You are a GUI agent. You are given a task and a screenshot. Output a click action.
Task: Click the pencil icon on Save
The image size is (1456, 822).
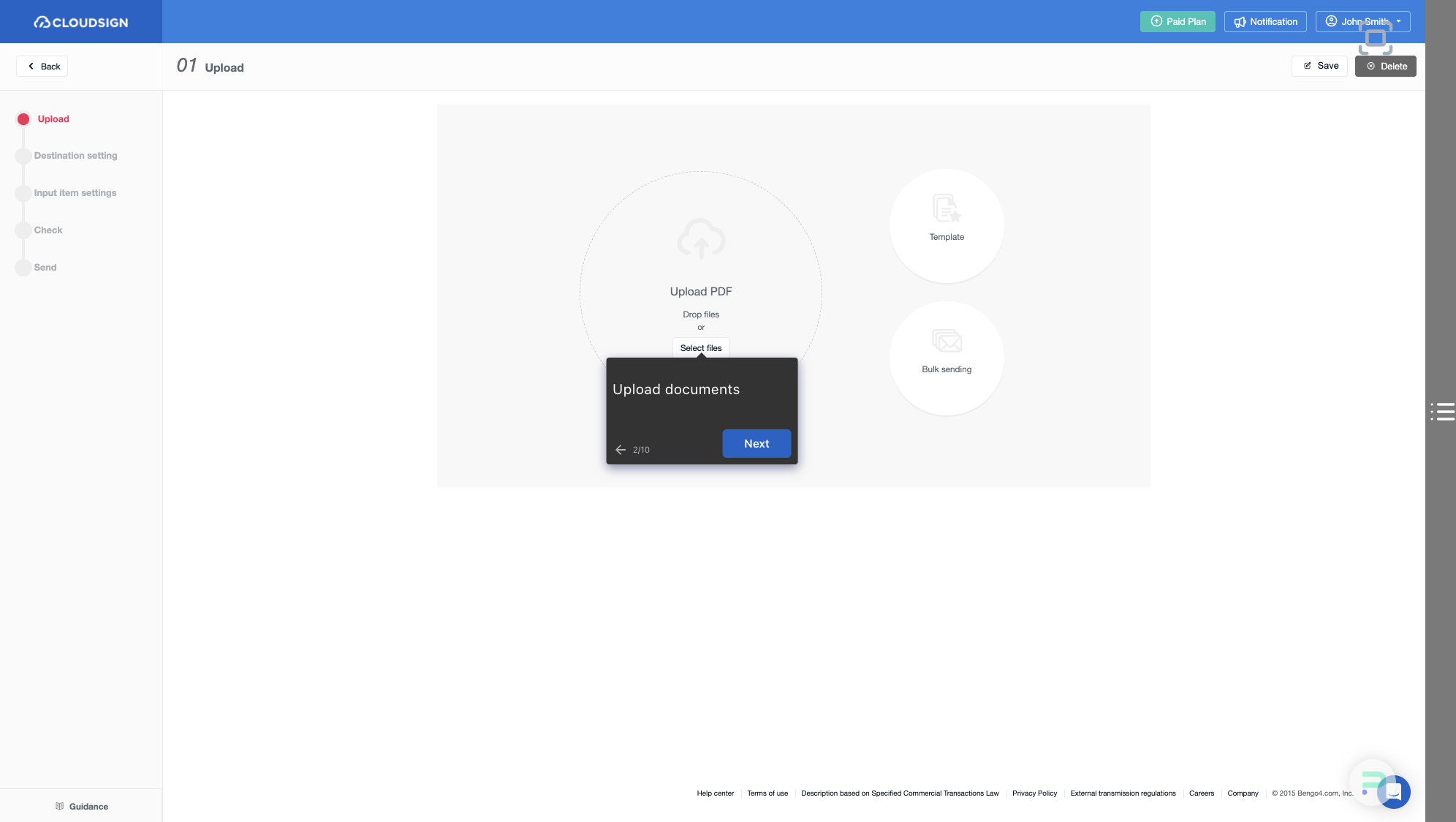tap(1308, 66)
